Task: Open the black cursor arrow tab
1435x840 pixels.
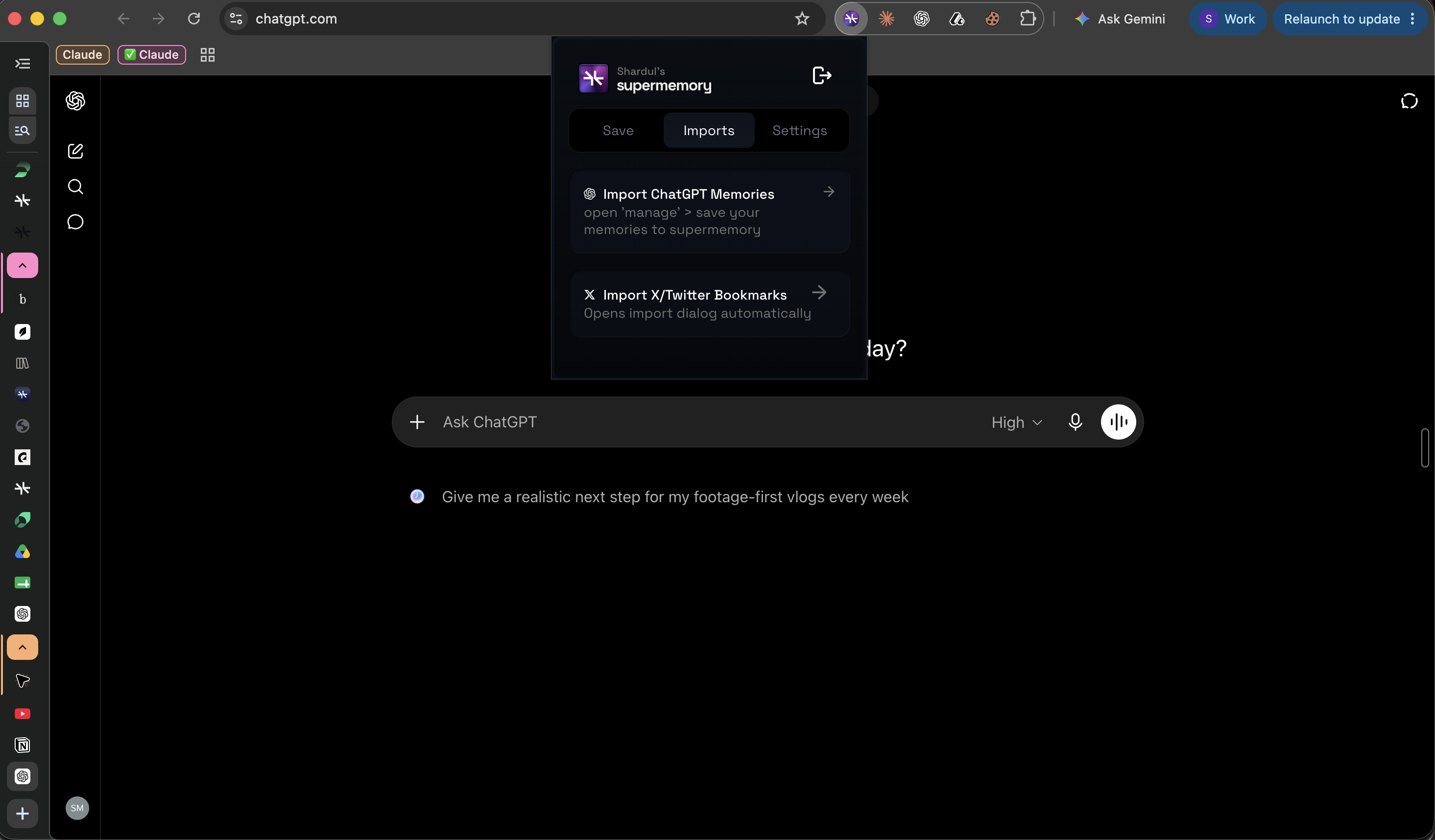Action: (x=22, y=680)
